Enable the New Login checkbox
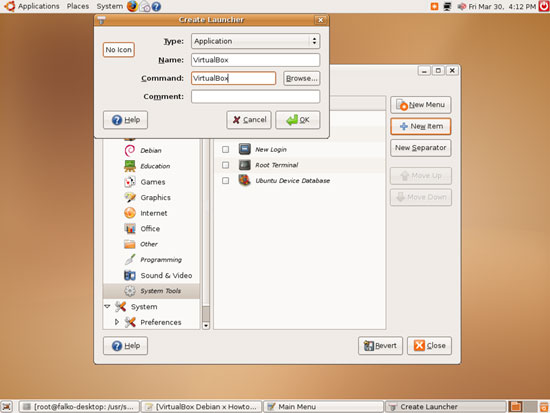This screenshot has height=413, width=550. pos(226,149)
